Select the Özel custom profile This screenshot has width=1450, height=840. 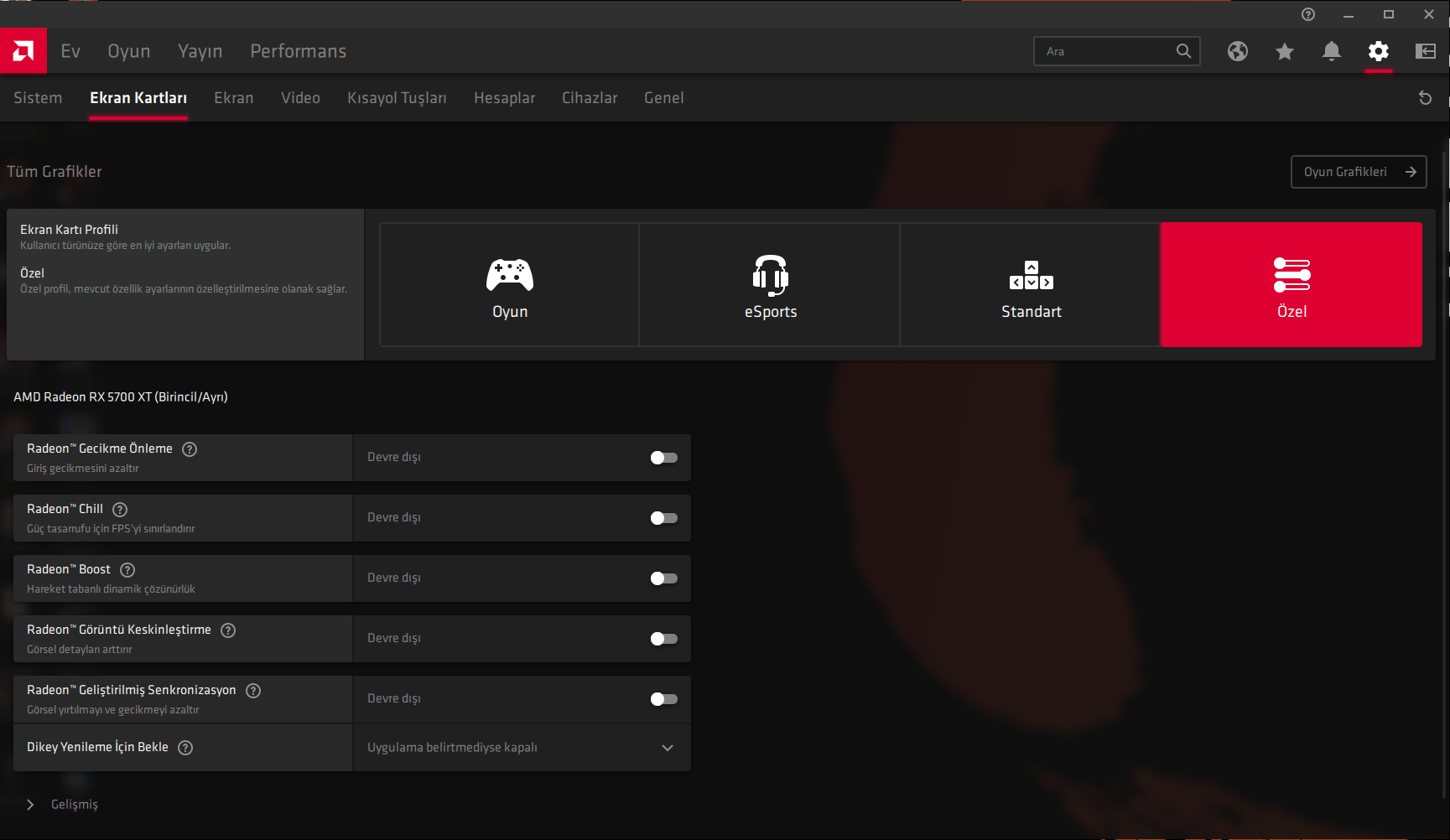click(1291, 284)
